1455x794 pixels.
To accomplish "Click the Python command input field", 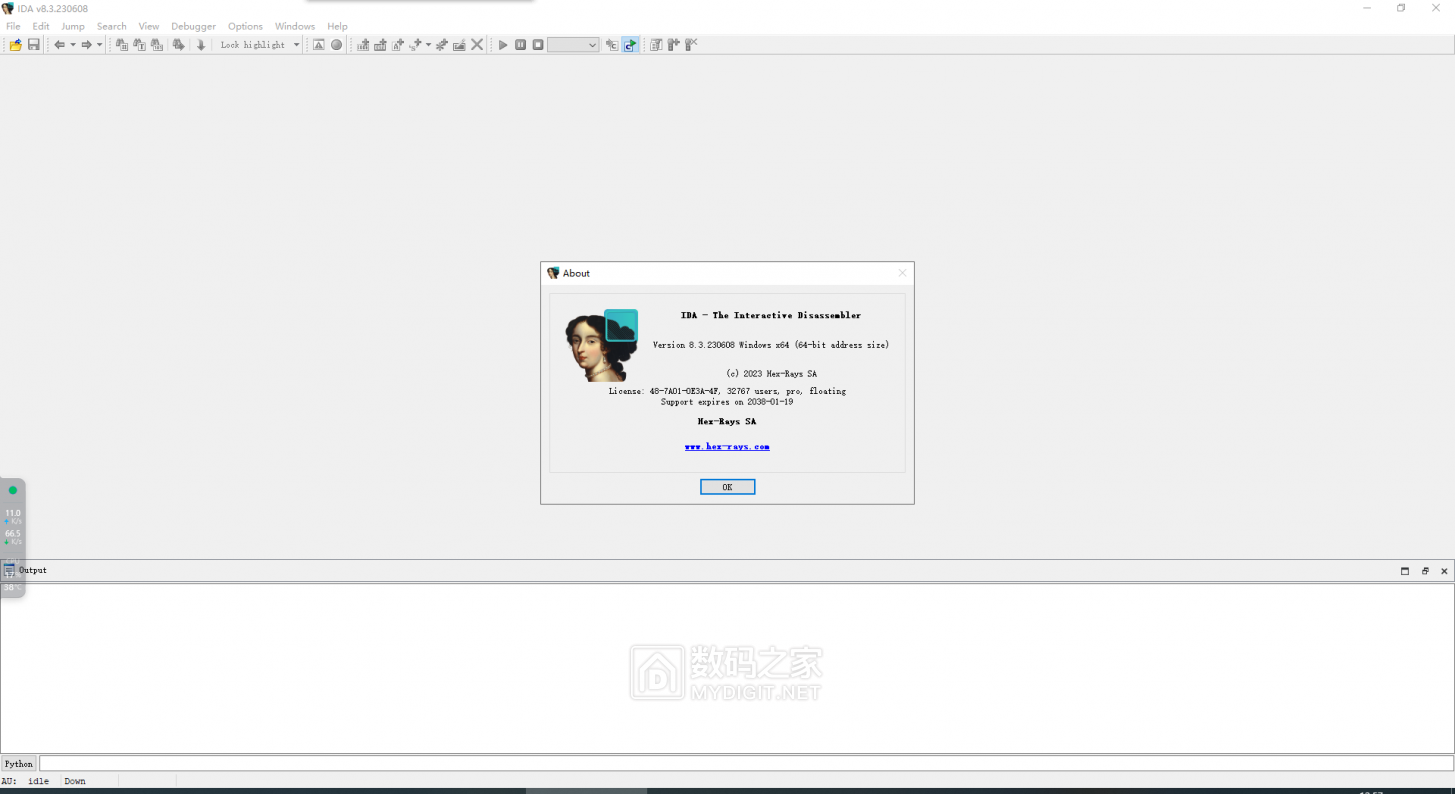I will pos(746,764).
